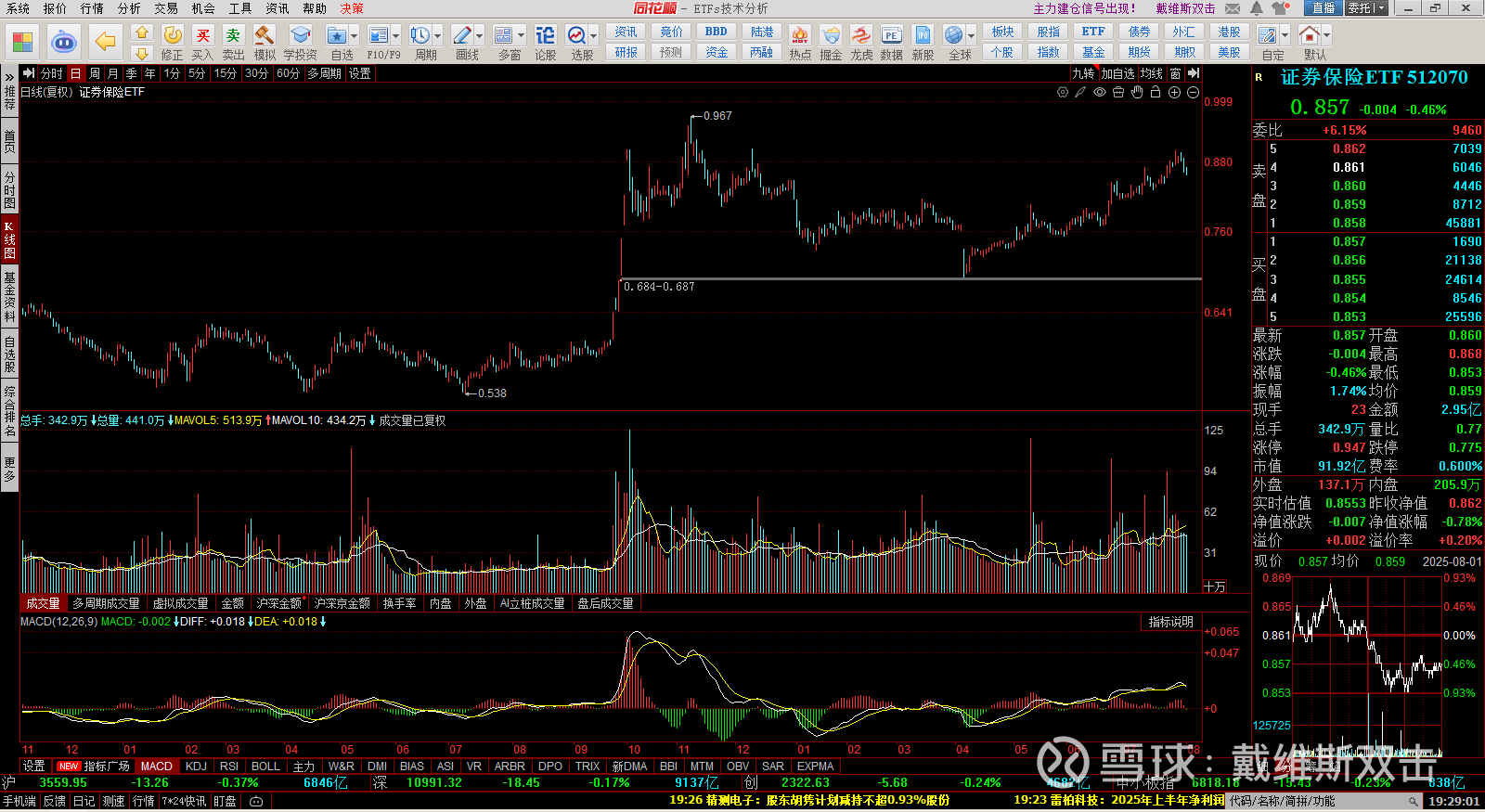This screenshot has height=812, width=1485.
Task: Zoom in chart with plus icon
Action: click(x=1174, y=92)
